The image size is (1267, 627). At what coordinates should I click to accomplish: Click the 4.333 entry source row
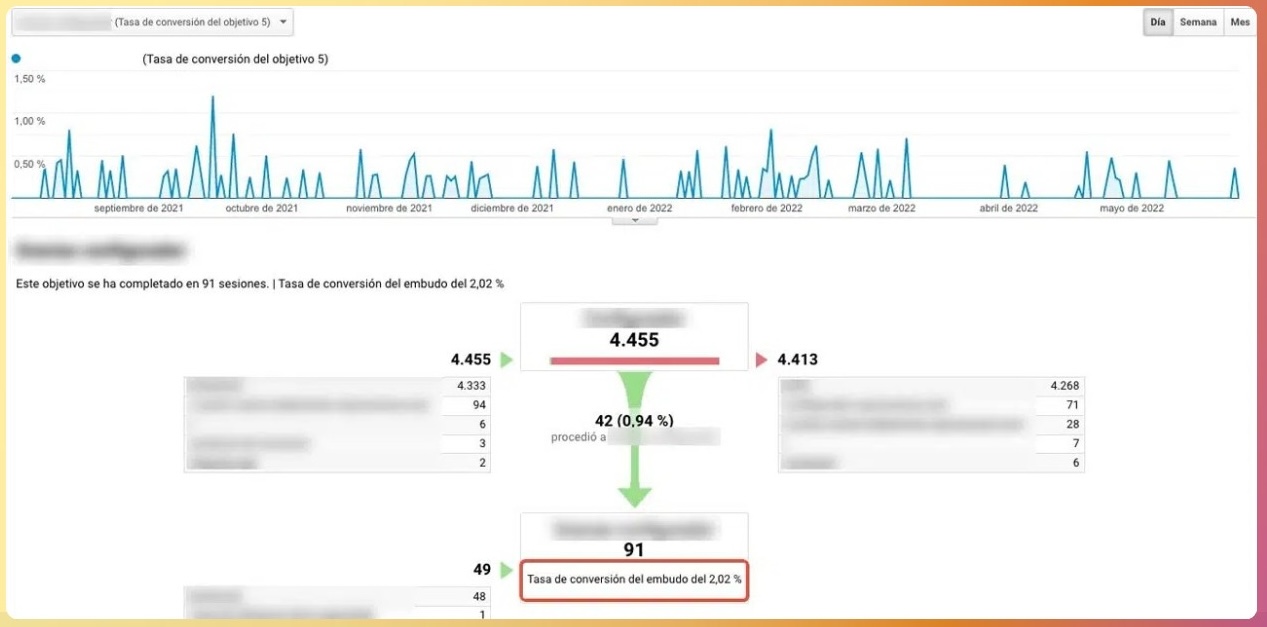coord(336,386)
